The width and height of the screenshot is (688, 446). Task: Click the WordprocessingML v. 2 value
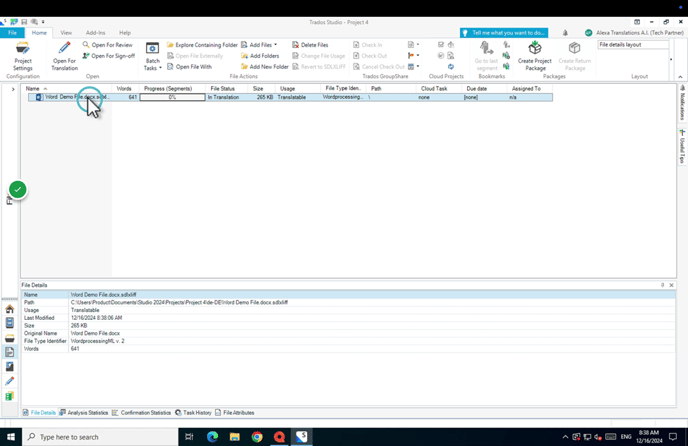tap(97, 341)
